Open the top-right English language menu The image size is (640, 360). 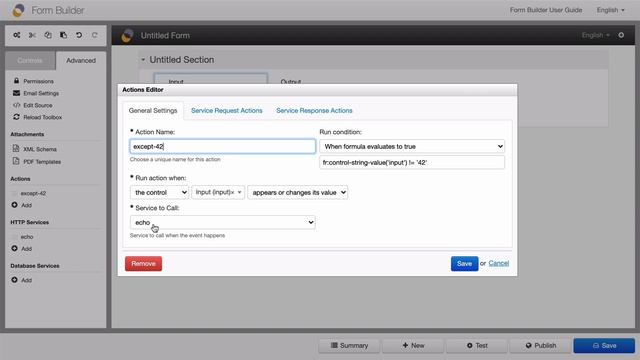pyautogui.click(x=610, y=10)
